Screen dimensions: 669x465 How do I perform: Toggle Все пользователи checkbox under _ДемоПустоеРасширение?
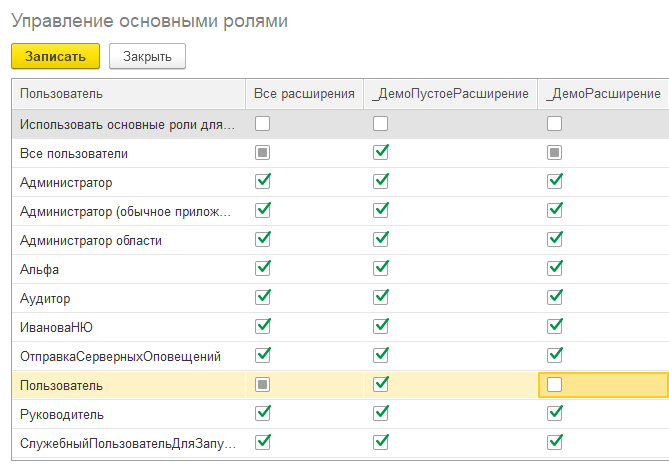coord(380,153)
